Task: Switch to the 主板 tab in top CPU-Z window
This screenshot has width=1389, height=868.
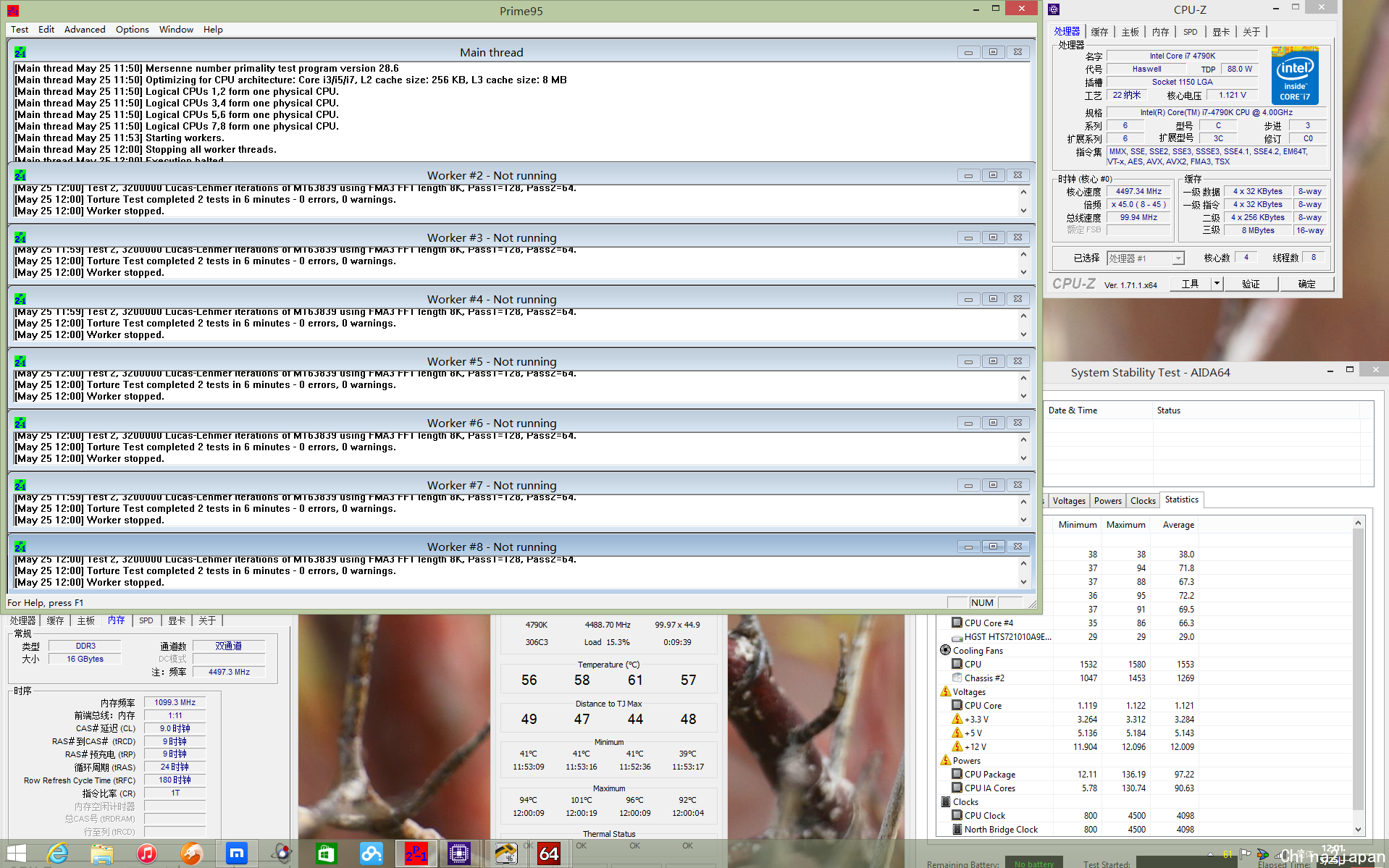Action: click(x=1130, y=32)
